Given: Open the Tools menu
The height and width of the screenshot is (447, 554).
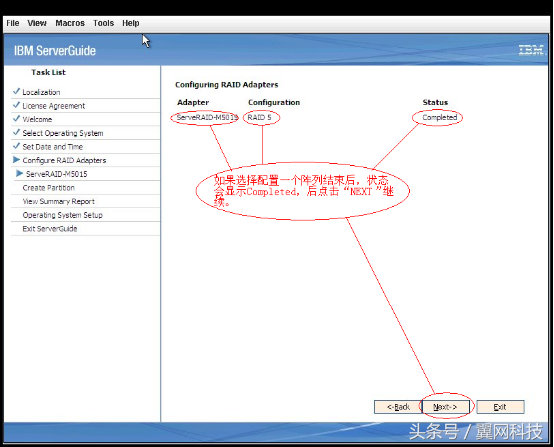Looking at the screenshot, I should coord(104,23).
